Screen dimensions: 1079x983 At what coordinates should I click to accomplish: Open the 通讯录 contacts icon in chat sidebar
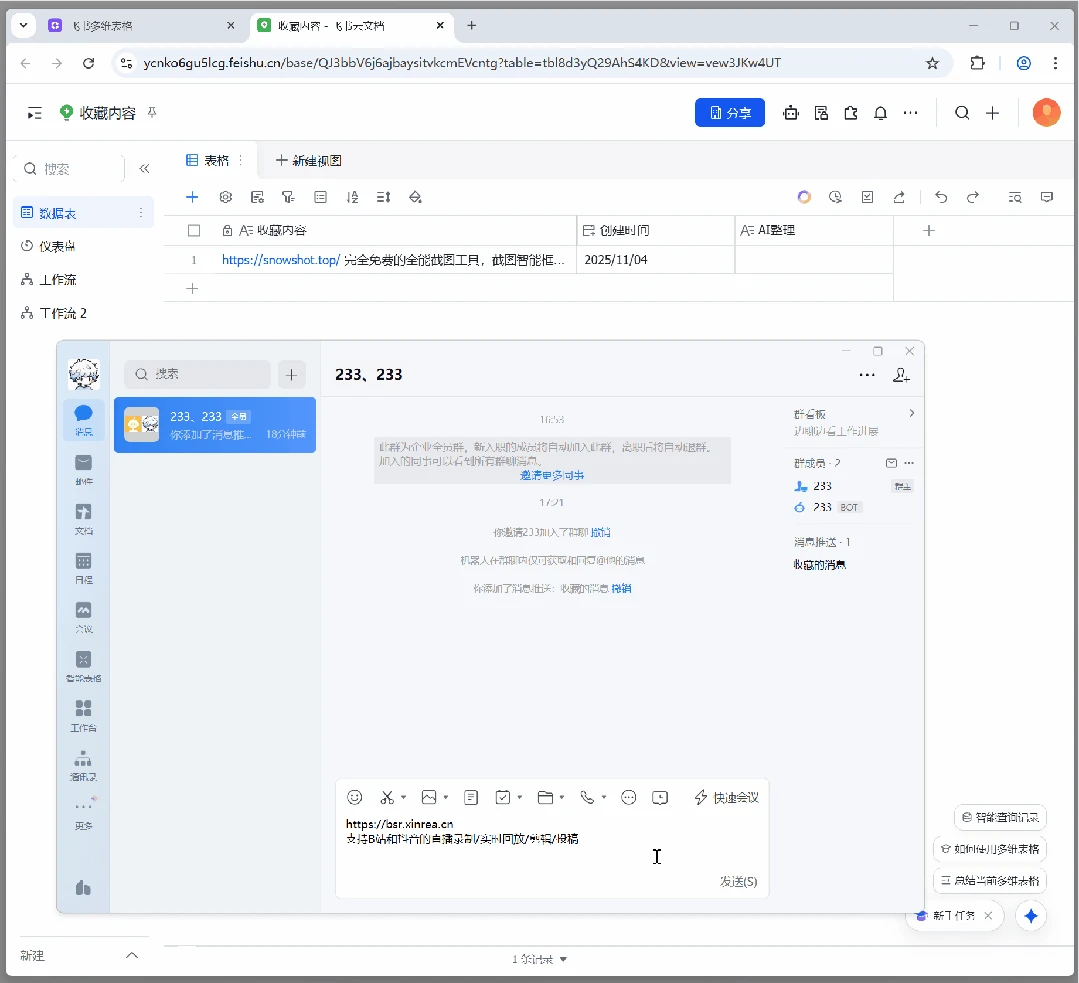pyautogui.click(x=83, y=765)
